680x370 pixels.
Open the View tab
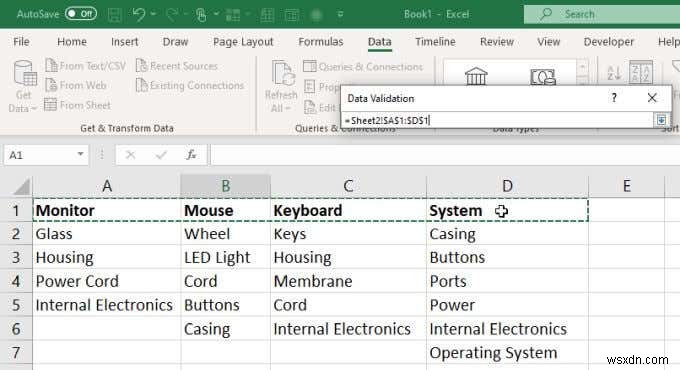click(x=549, y=42)
